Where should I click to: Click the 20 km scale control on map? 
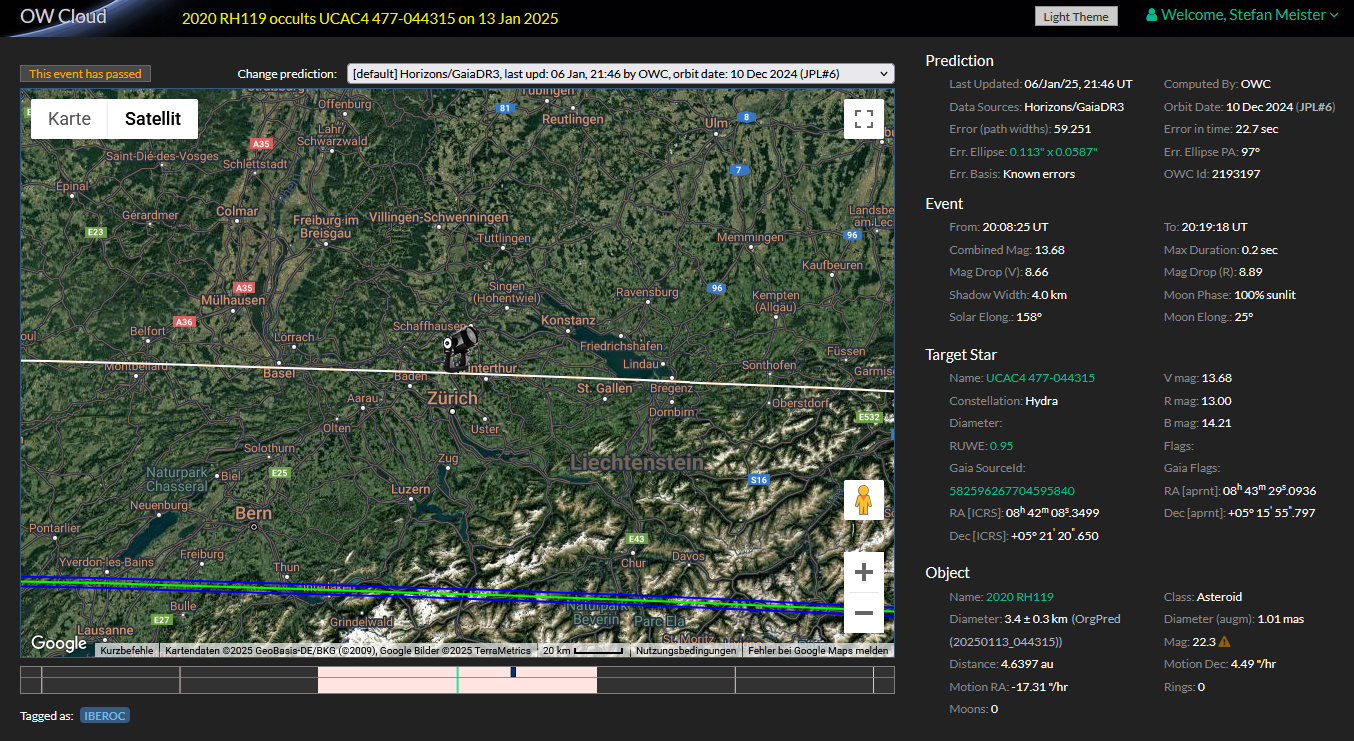point(582,650)
